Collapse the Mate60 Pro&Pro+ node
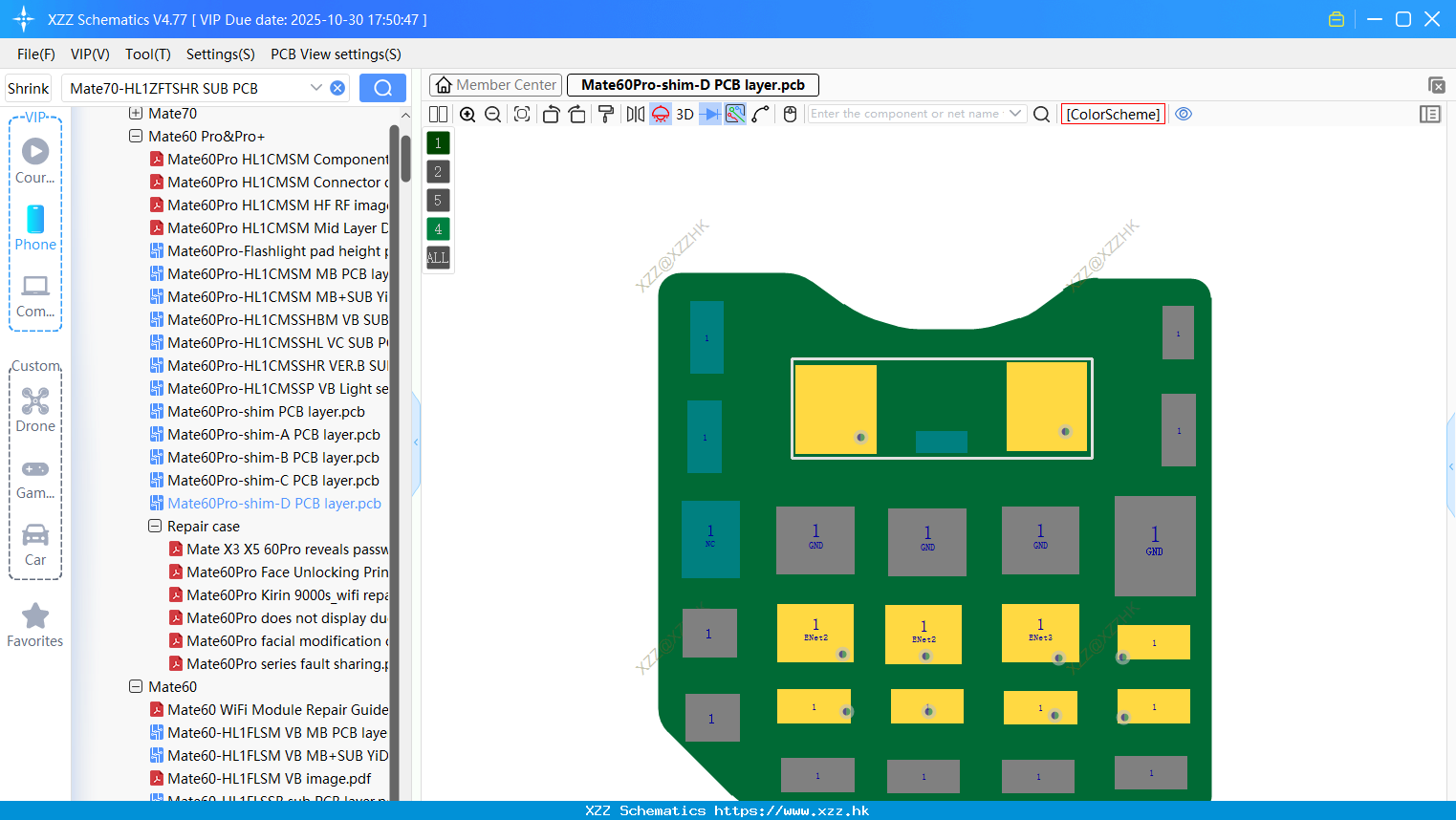Image resolution: width=1456 pixels, height=820 pixels. (x=136, y=137)
